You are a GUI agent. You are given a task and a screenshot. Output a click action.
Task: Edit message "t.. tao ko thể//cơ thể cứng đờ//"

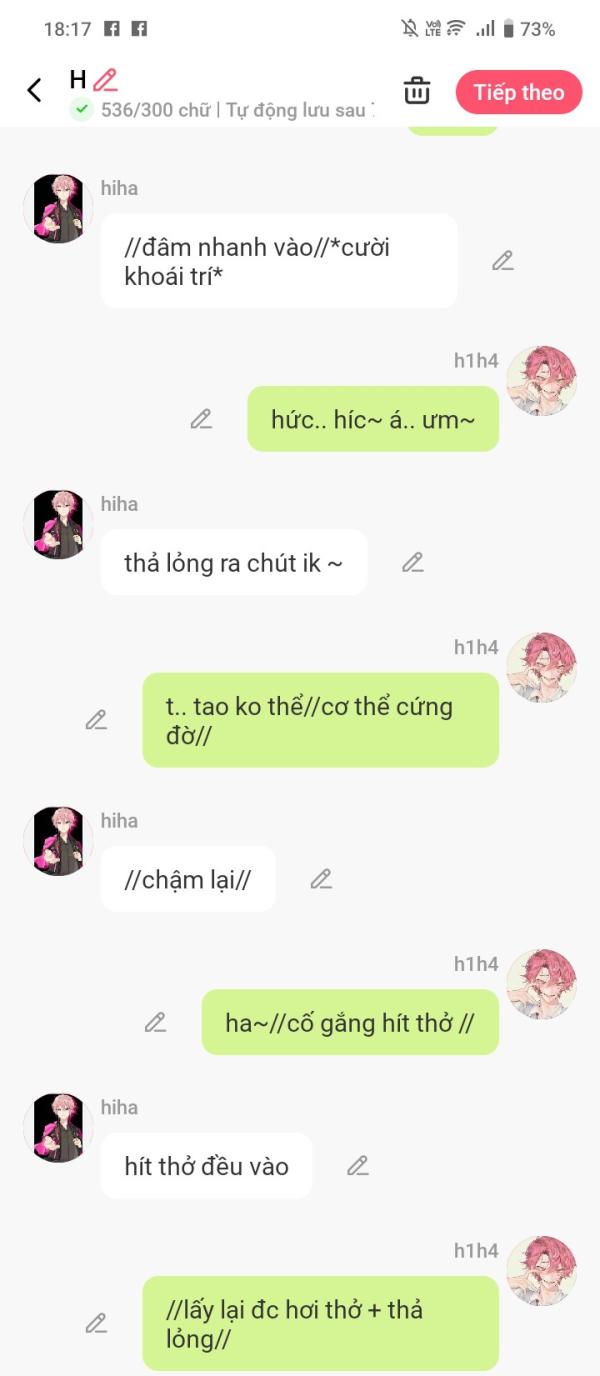(96, 720)
